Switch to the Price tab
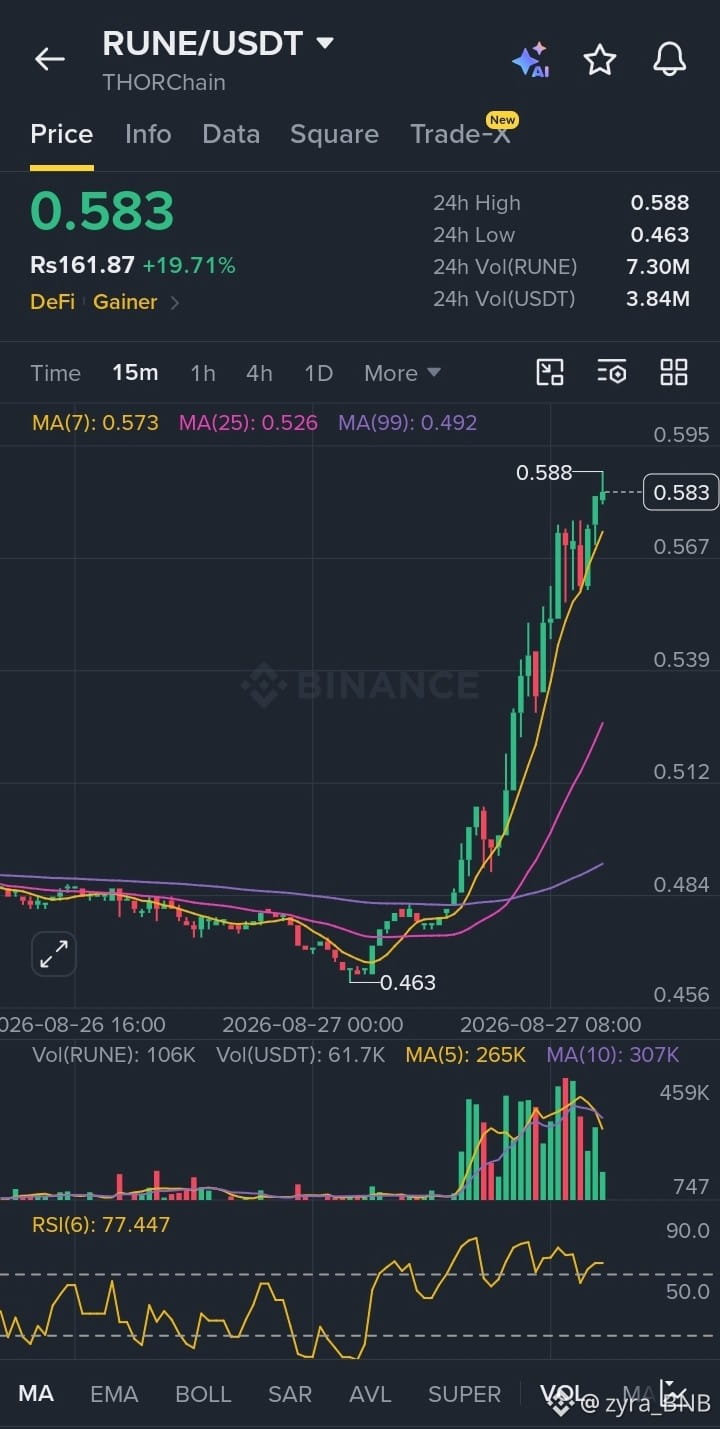 click(62, 134)
